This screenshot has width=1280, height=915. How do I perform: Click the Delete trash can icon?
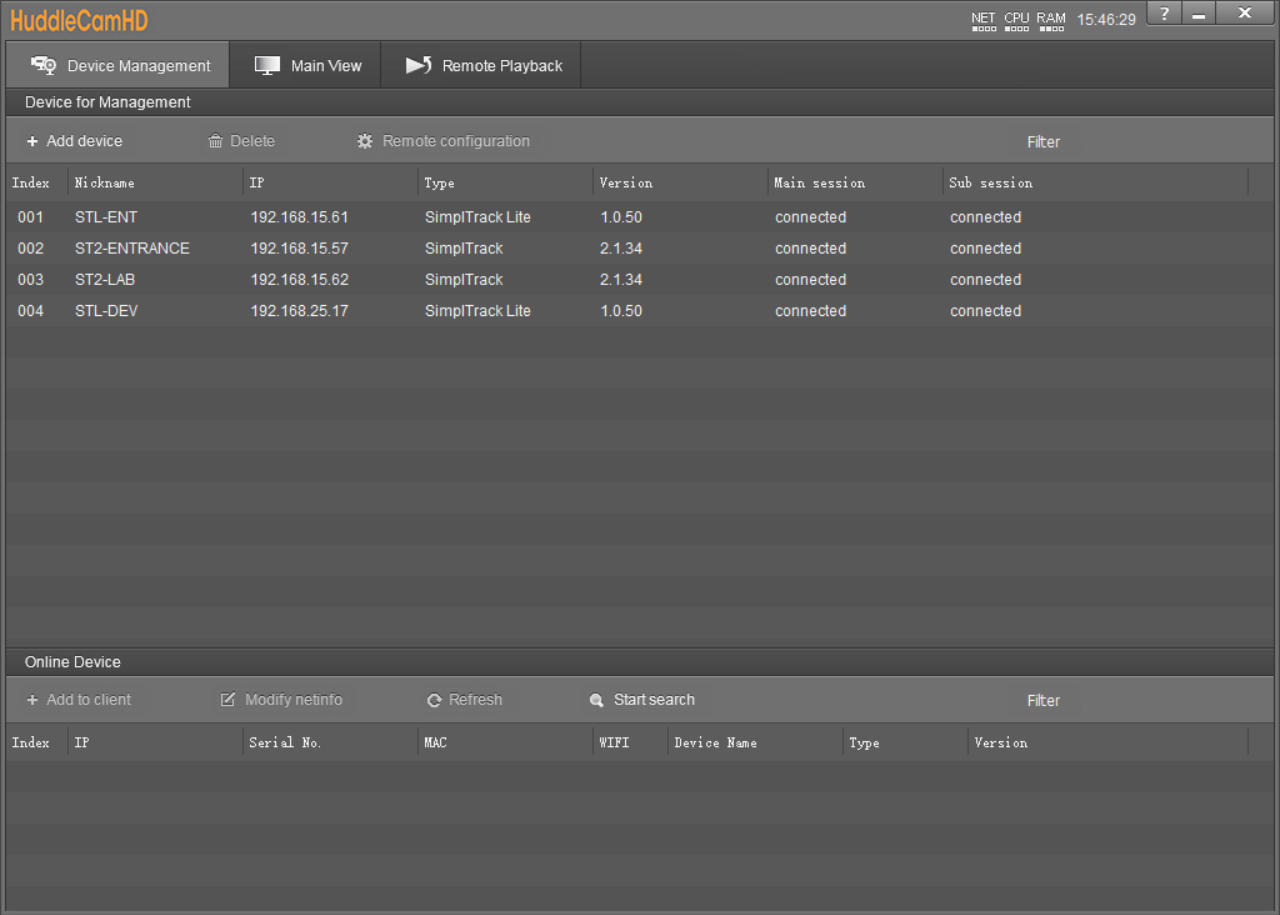(x=215, y=142)
